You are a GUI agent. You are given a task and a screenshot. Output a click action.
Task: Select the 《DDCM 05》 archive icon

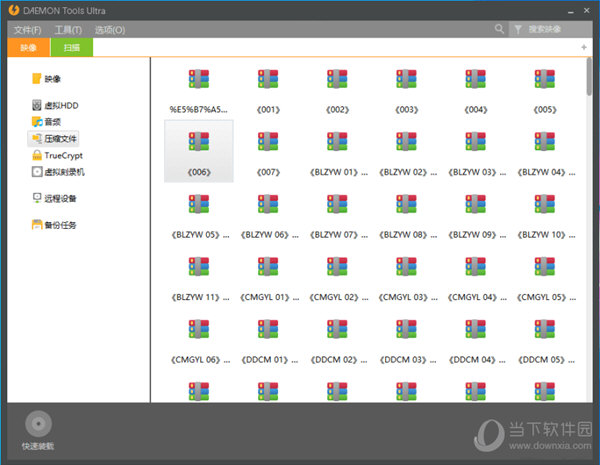click(545, 329)
